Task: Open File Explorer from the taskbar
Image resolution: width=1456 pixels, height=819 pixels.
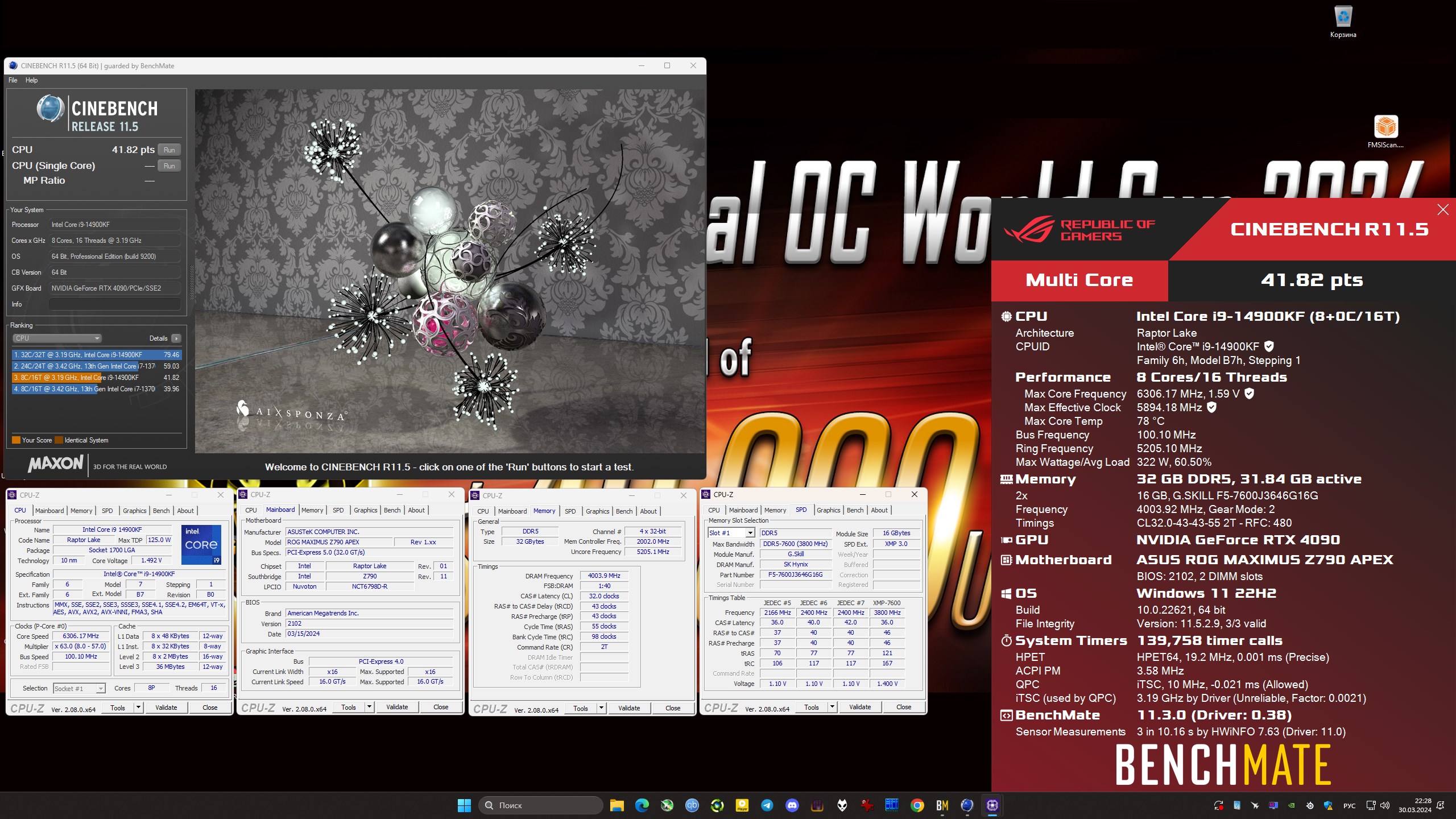Action: tap(617, 805)
